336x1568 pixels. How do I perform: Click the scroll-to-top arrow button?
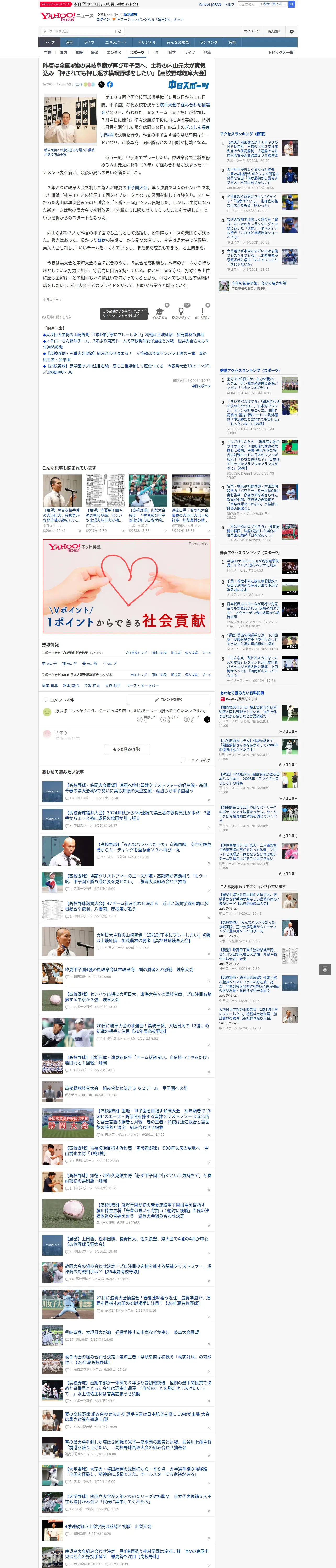[x=325, y=969]
